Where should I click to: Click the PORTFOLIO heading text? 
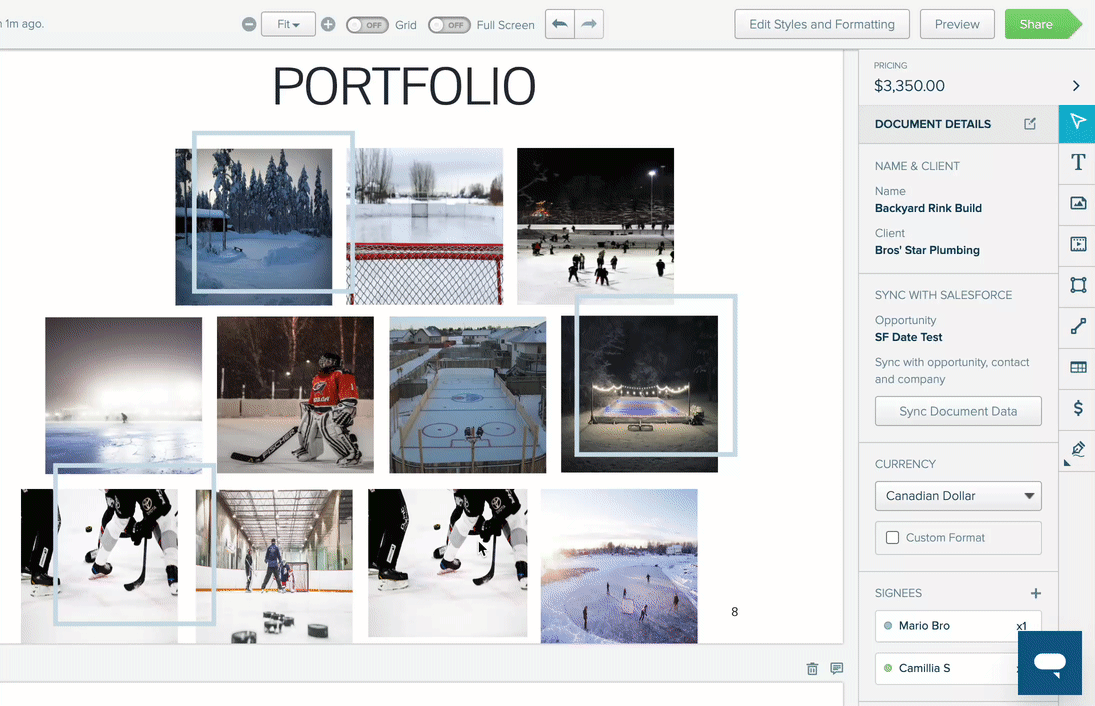coord(404,87)
